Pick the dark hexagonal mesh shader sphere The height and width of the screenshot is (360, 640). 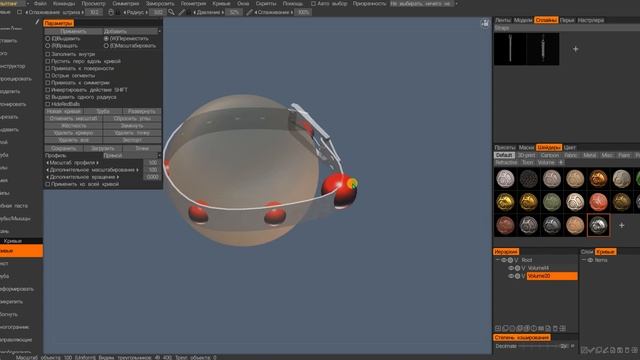529,178
